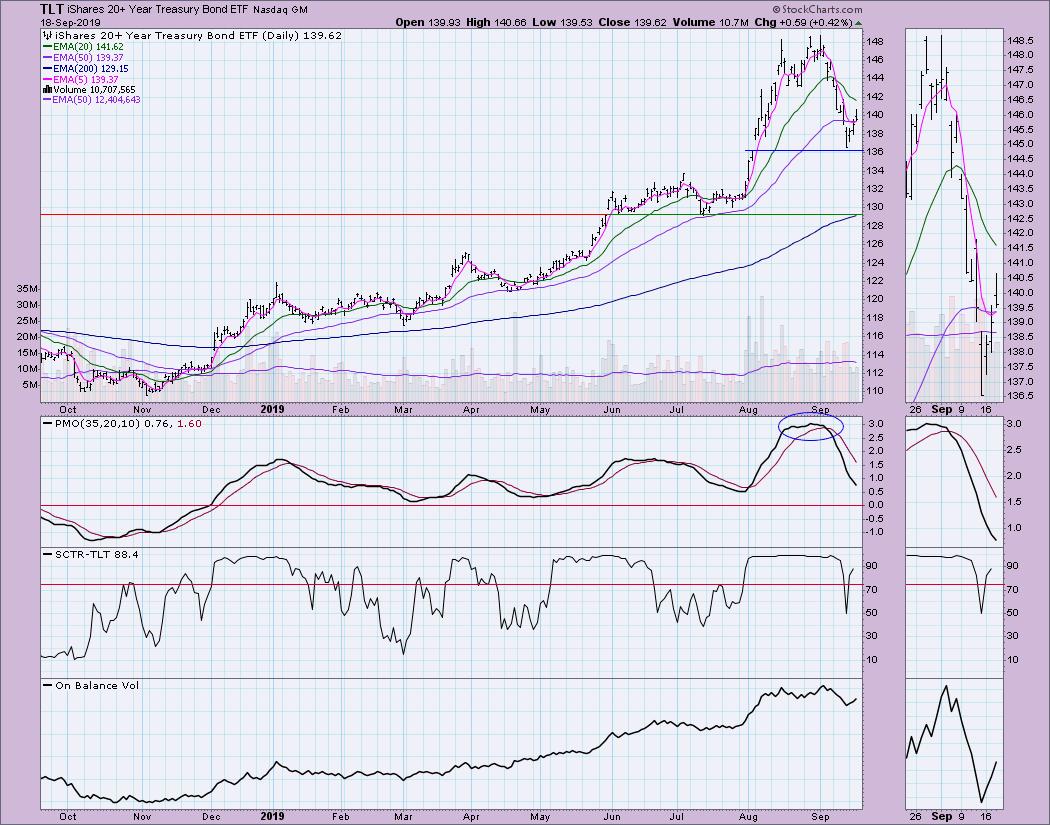The height and width of the screenshot is (825, 1050).
Task: Click the Nasdaq GM exchange label
Action: (x=281, y=10)
